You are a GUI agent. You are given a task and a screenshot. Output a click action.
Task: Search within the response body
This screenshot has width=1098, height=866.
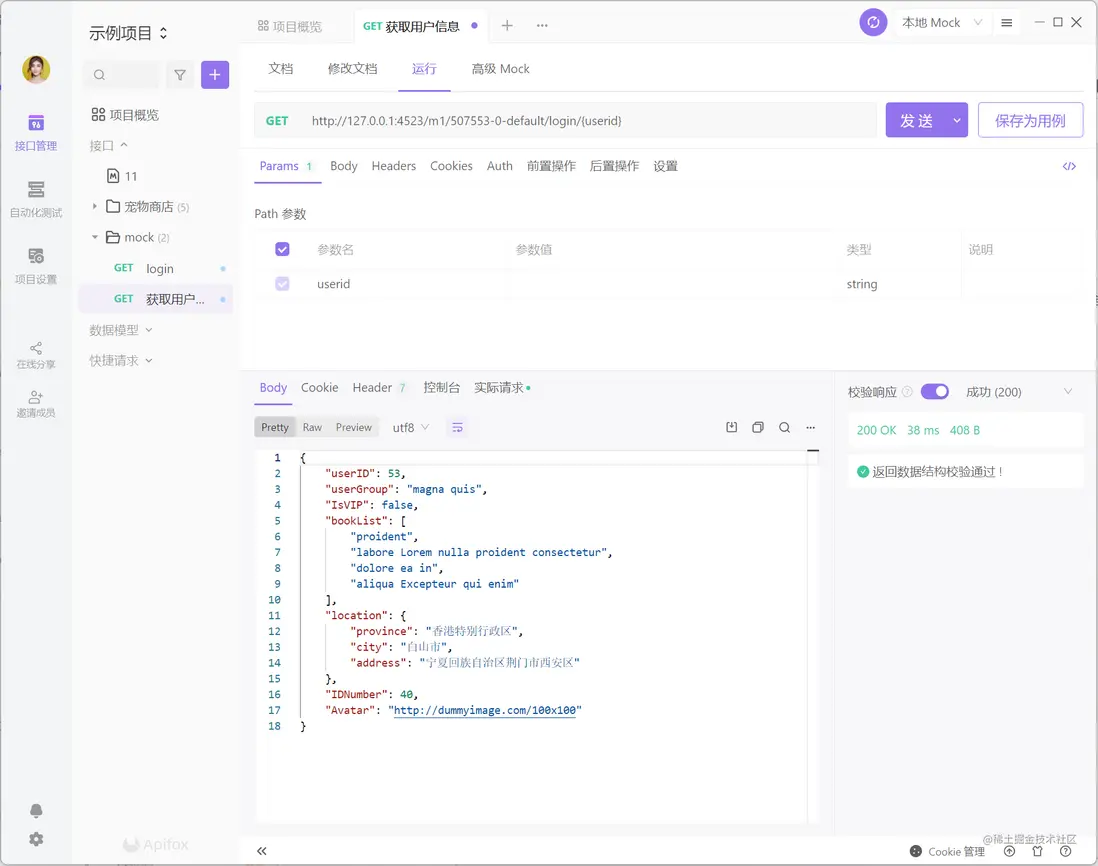784,427
